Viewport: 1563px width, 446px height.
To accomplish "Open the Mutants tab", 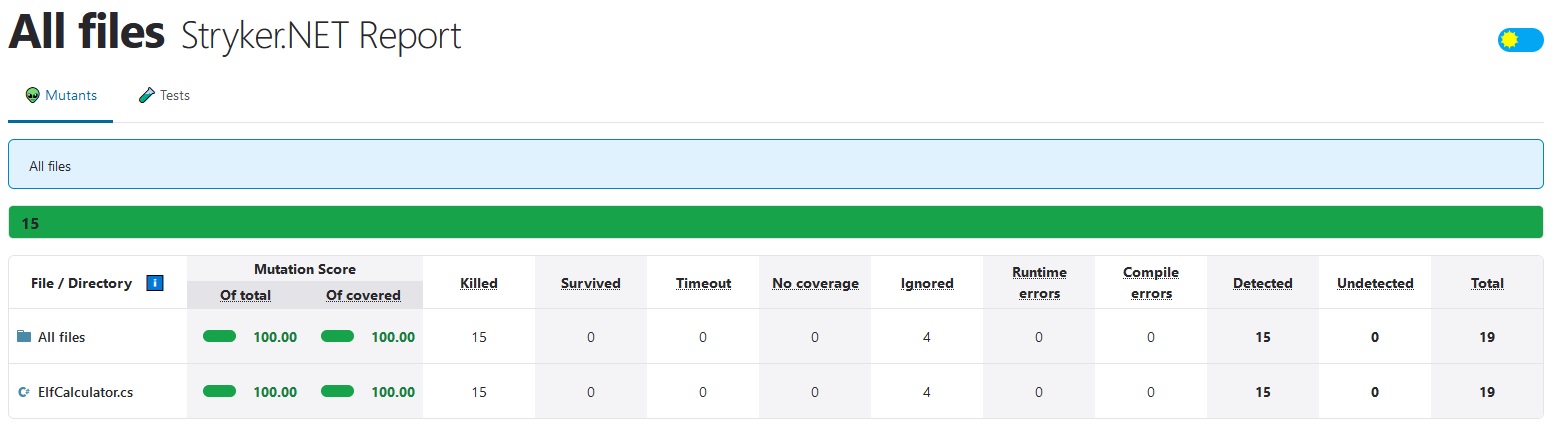I will click(x=61, y=96).
